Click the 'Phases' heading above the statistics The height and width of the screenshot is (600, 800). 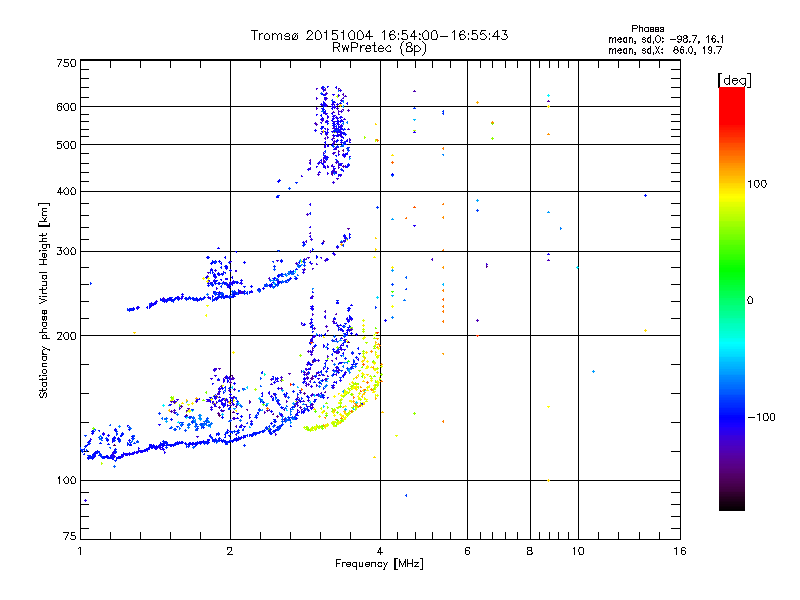[647, 29]
